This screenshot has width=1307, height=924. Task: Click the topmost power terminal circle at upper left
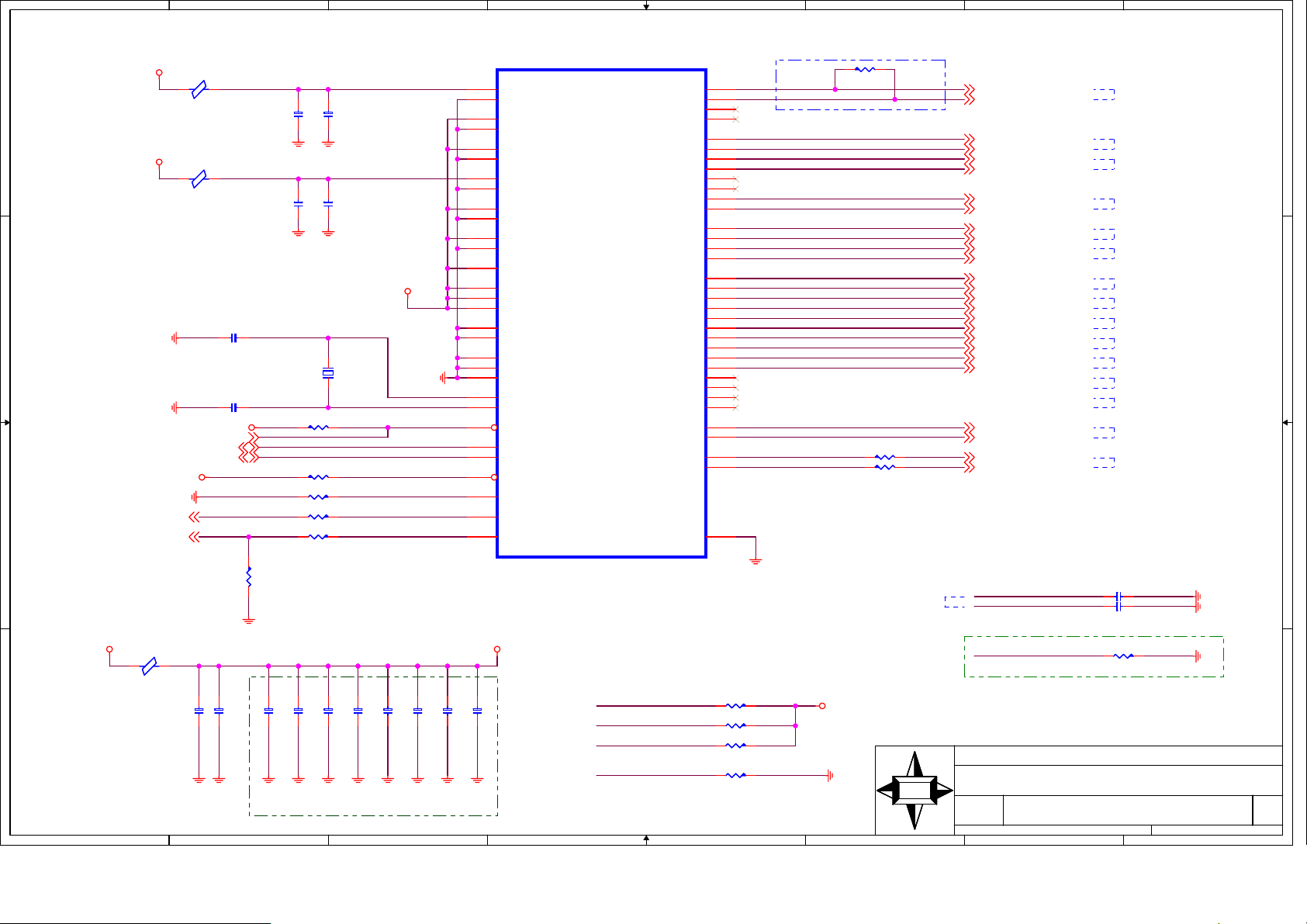pyautogui.click(x=159, y=72)
